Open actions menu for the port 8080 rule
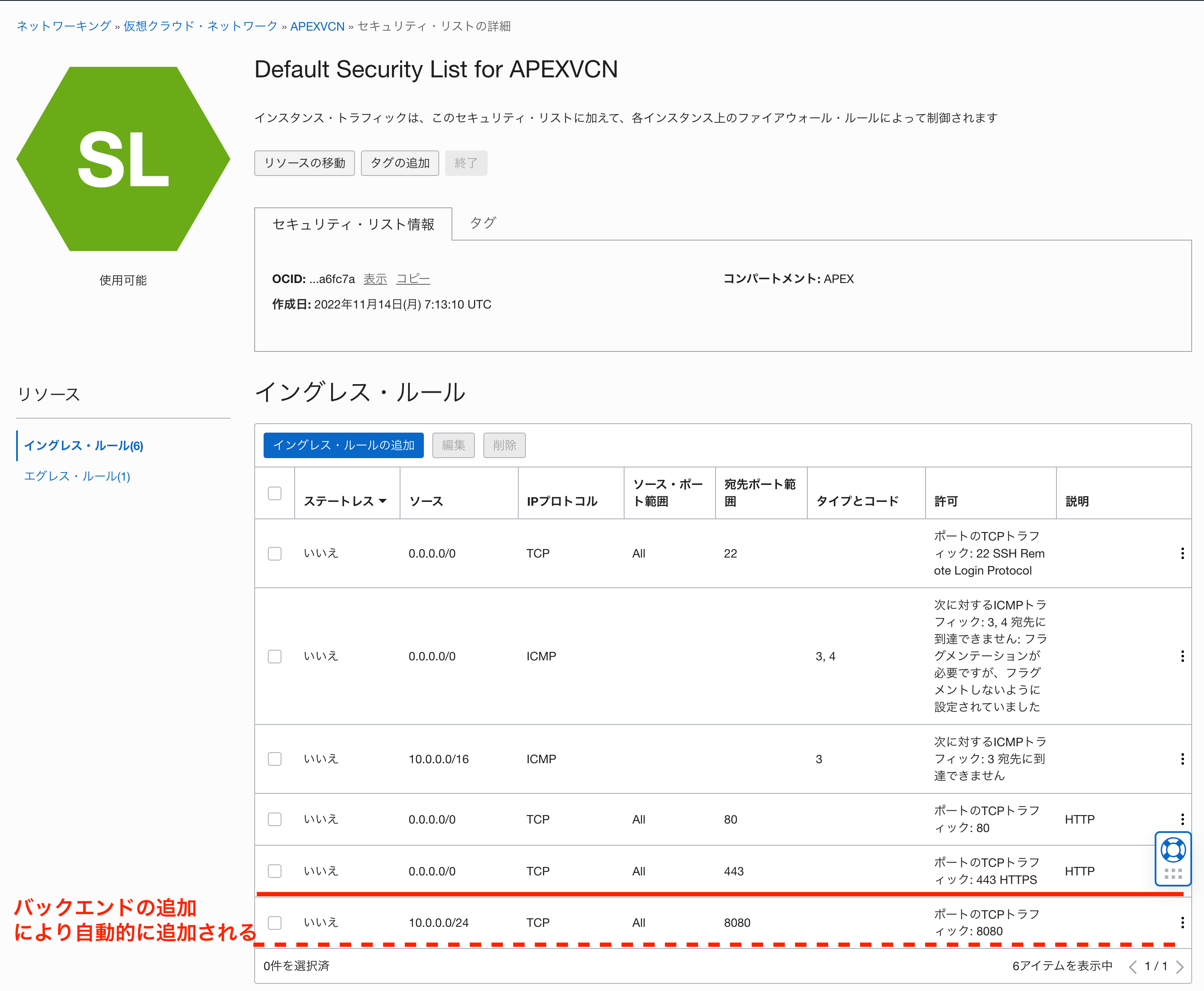Viewport: 1204px width, 991px height. [1182, 923]
